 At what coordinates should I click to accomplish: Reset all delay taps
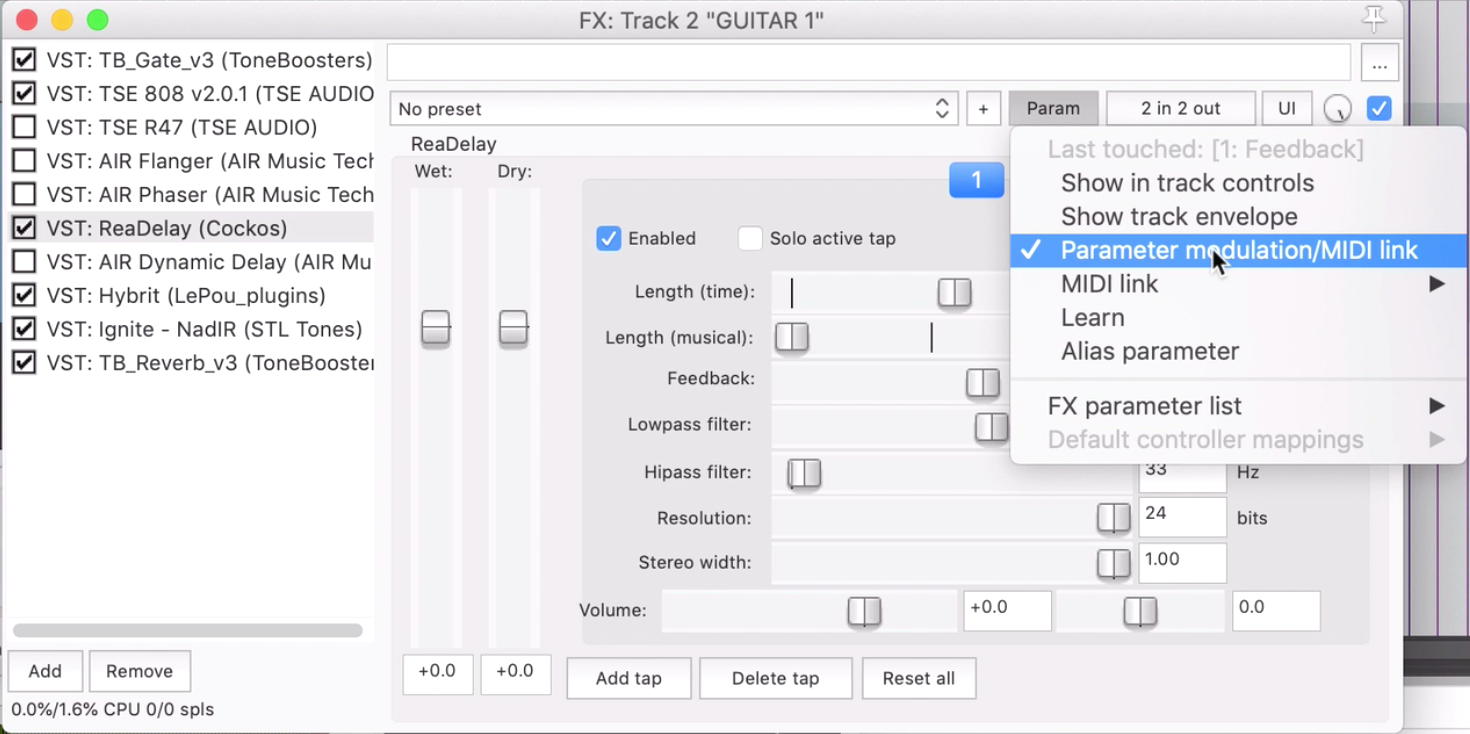918,678
